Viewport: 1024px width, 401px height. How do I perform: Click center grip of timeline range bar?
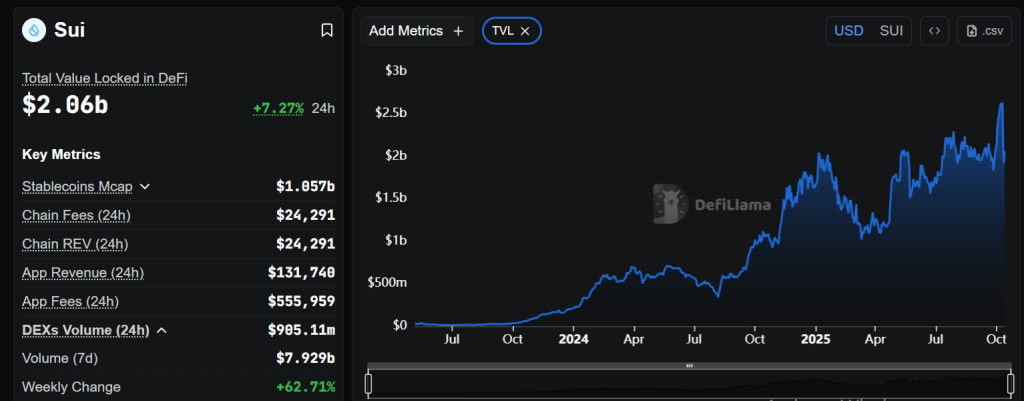(x=689, y=366)
